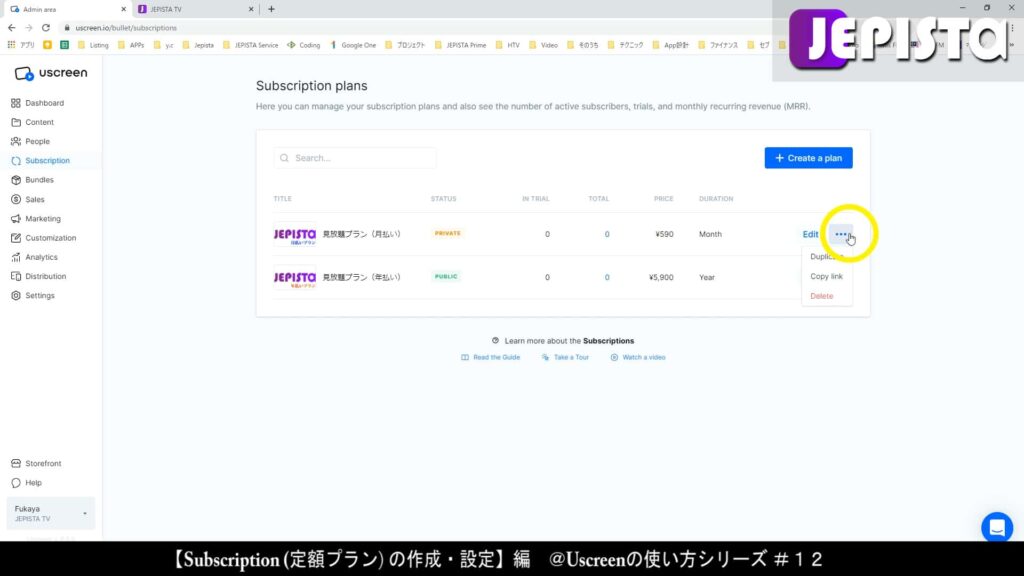Go back using the browser back arrow
1024x576 pixels.
pos(12,28)
